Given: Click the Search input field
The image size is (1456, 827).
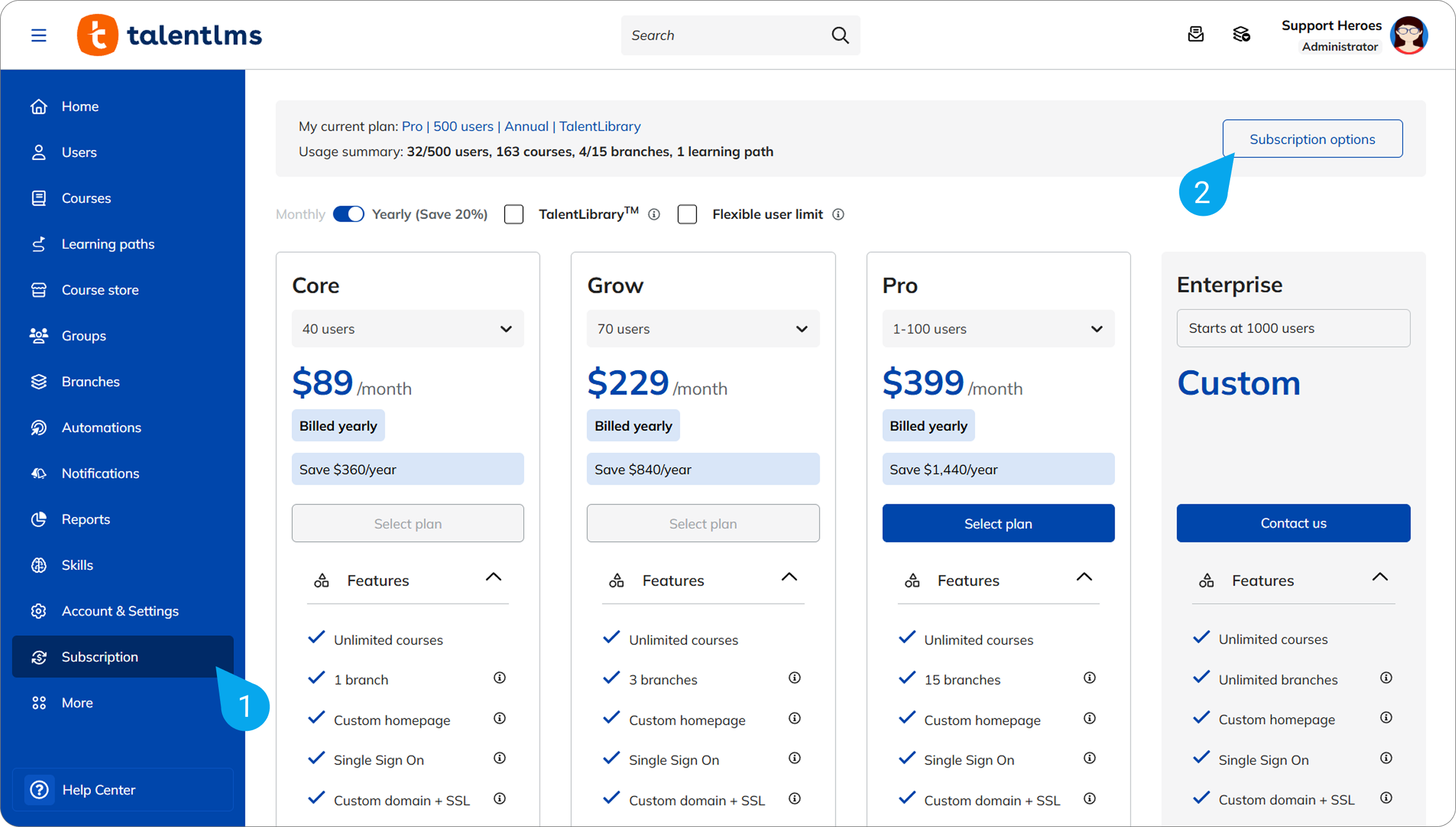Looking at the screenshot, I should click(x=721, y=35).
